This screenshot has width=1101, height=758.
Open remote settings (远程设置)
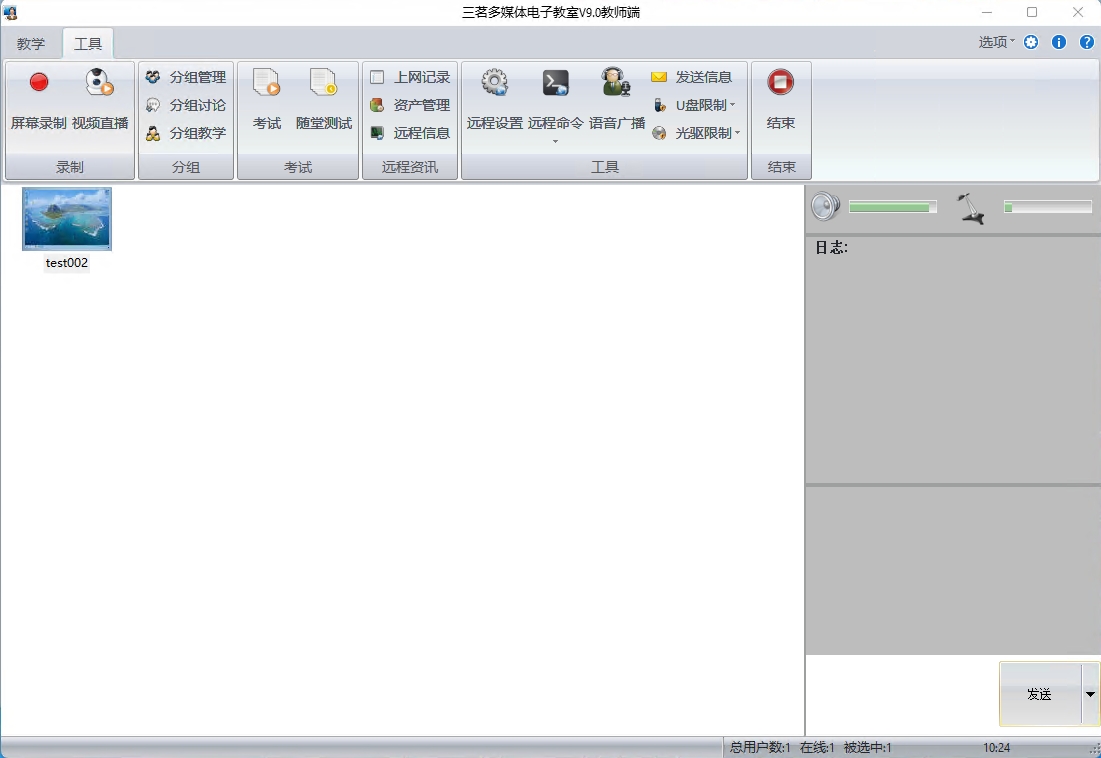click(495, 100)
